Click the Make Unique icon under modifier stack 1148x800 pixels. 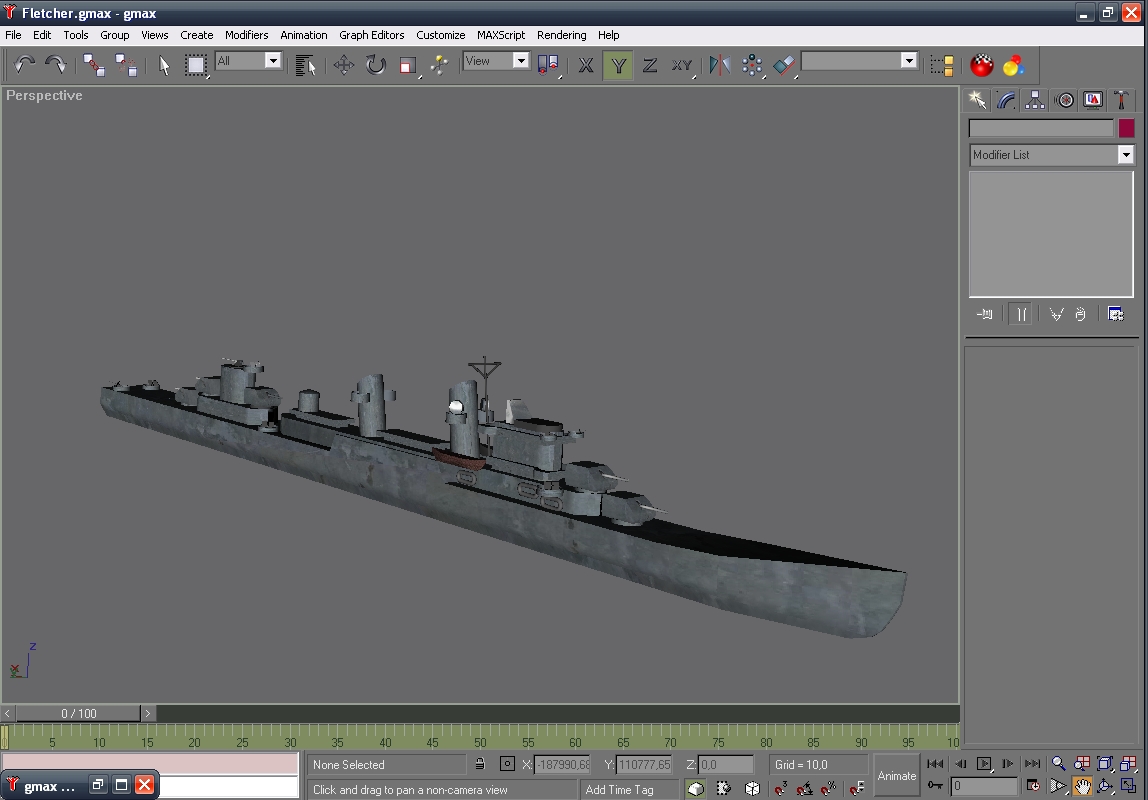click(x=1056, y=314)
